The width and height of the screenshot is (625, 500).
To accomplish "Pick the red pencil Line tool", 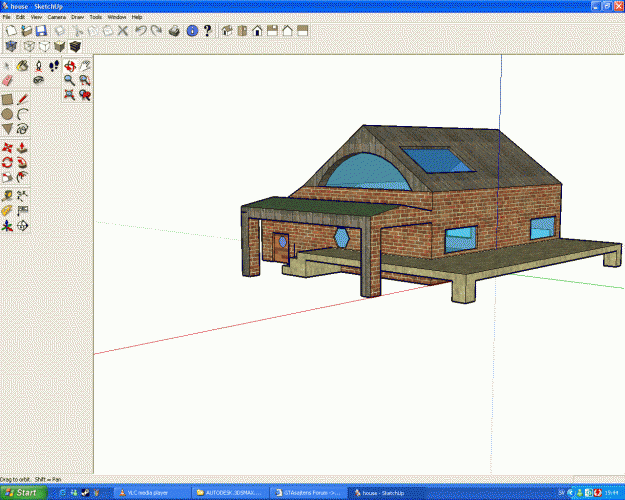I will pos(22,99).
